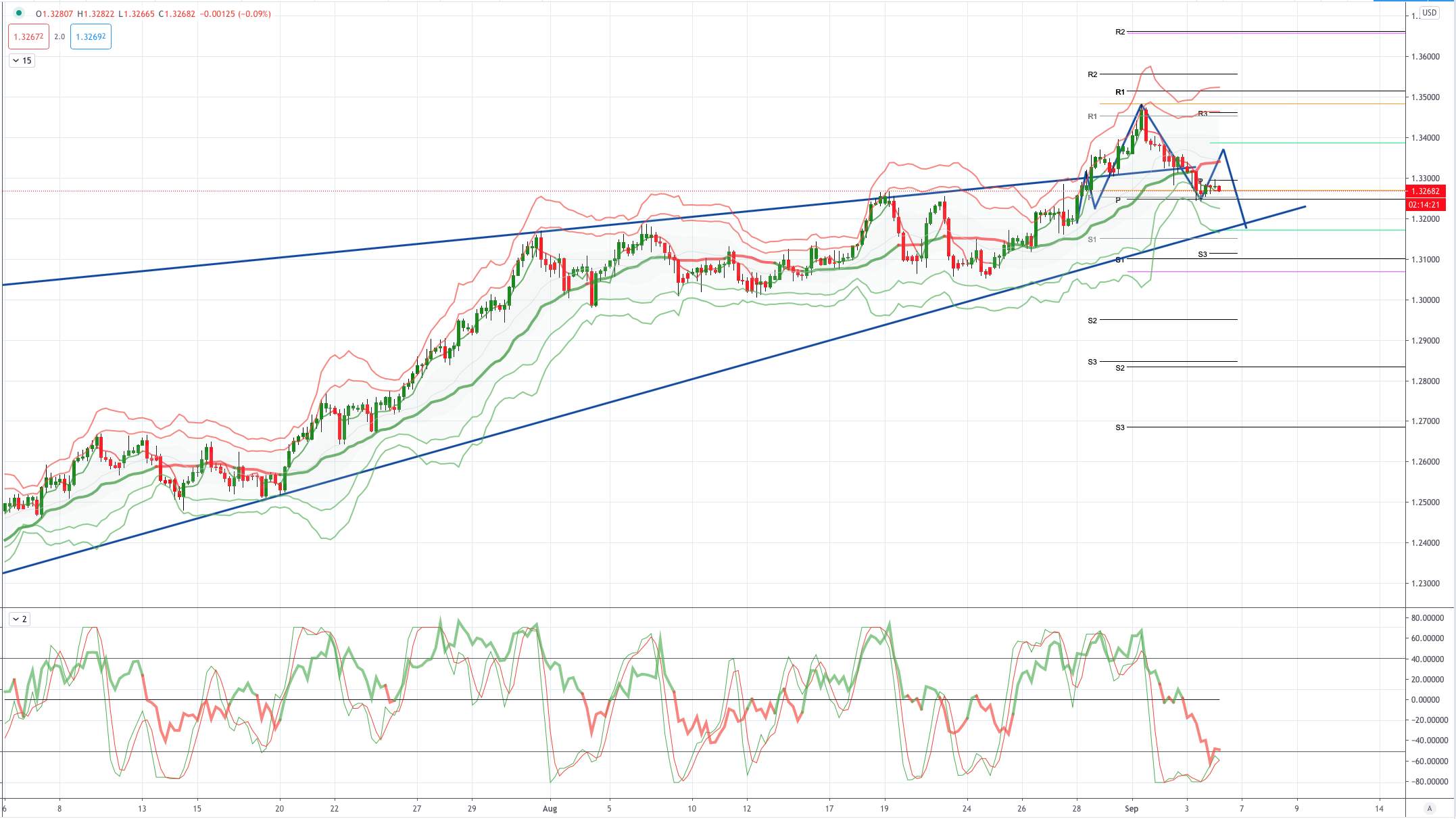The height and width of the screenshot is (819, 1456).
Task: Click the date 29 on the time axis
Action: coord(472,808)
